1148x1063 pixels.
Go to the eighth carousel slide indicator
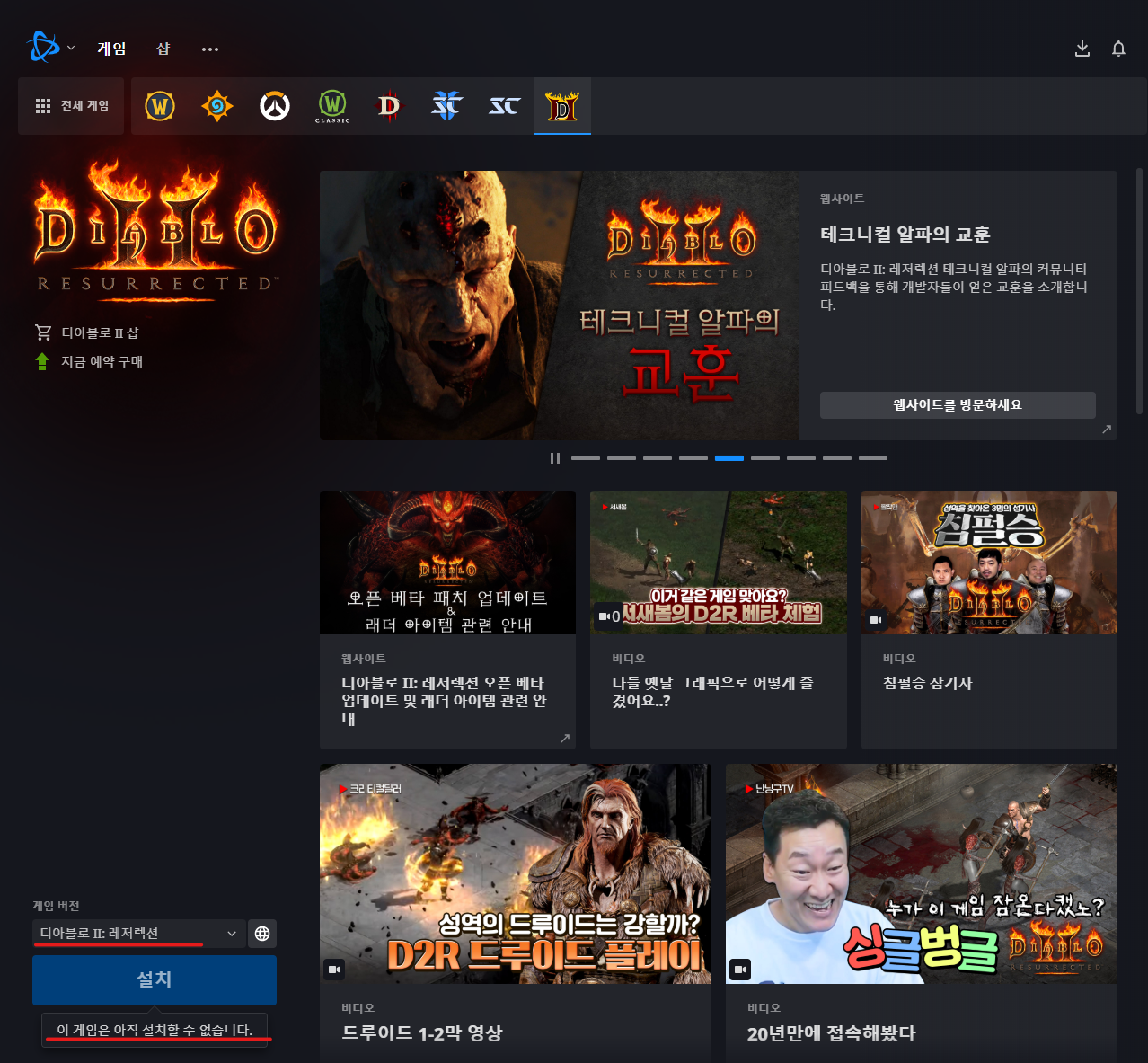tap(837, 458)
